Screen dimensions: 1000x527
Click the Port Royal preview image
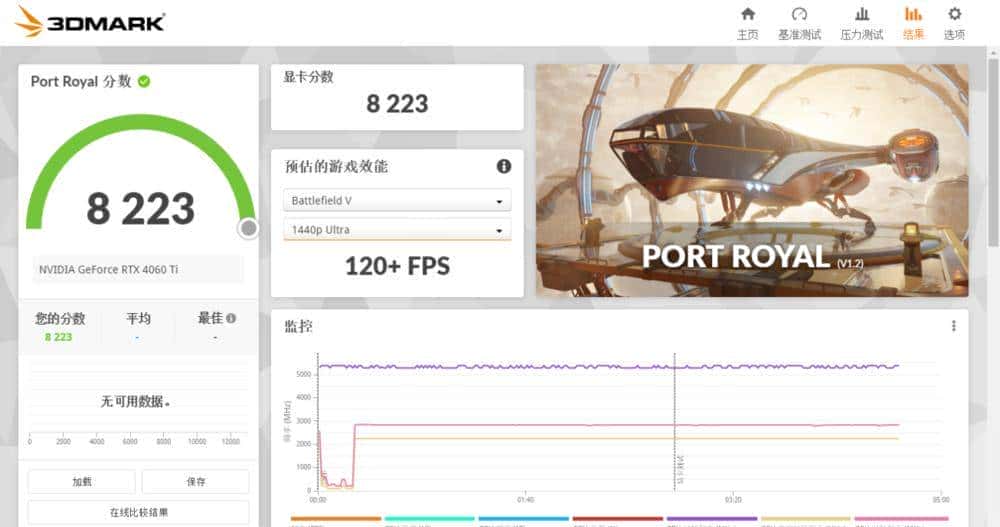pos(752,181)
